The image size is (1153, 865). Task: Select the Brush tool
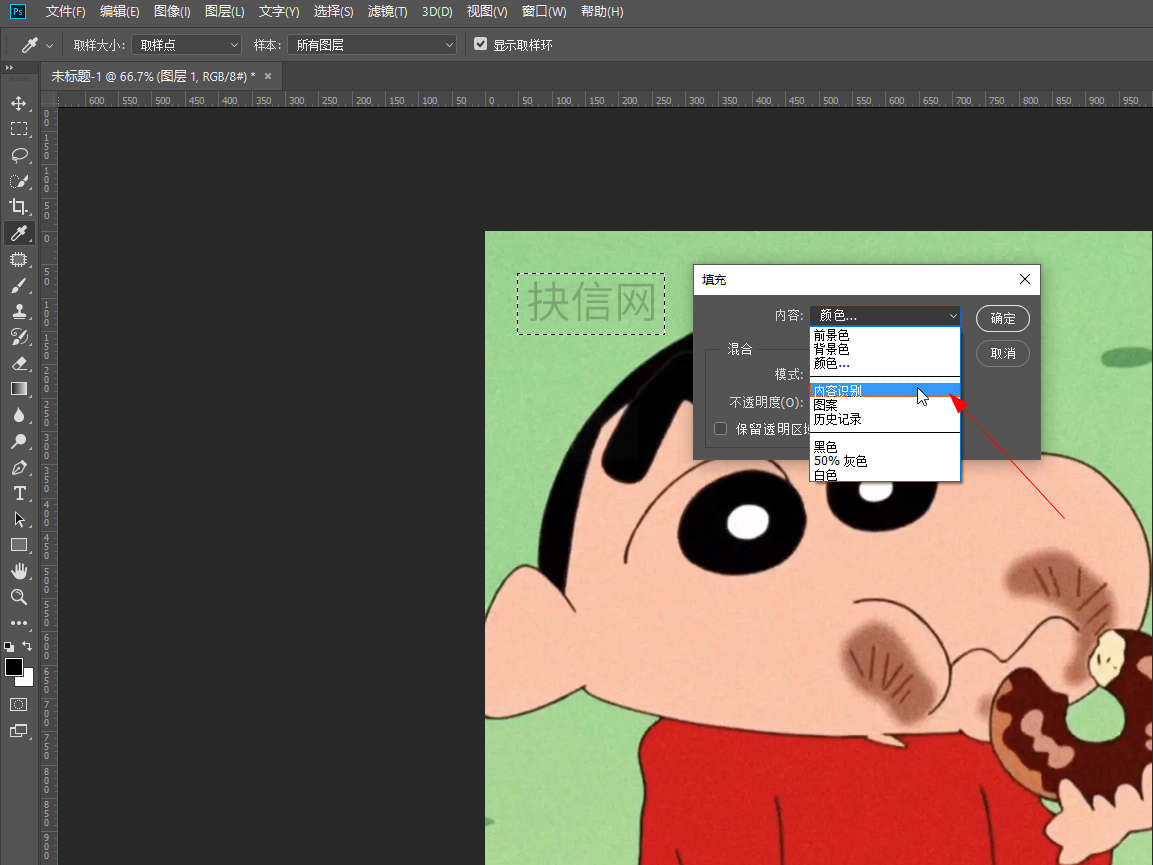(19, 285)
